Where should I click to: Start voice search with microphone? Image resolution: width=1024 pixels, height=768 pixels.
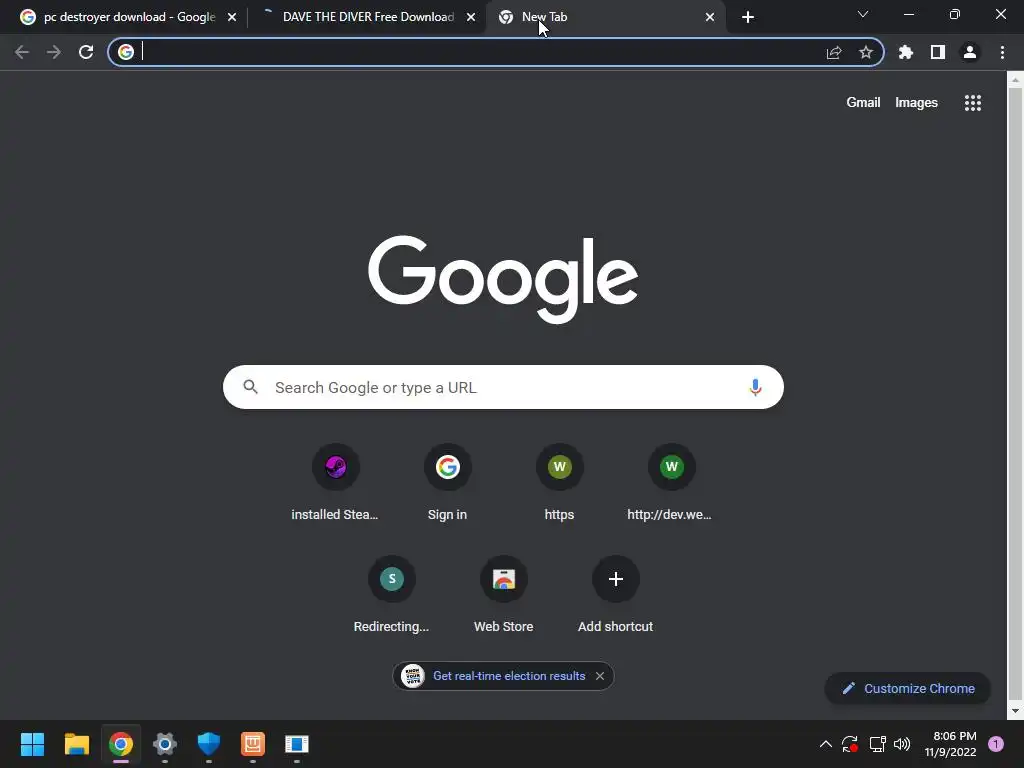[x=755, y=387]
